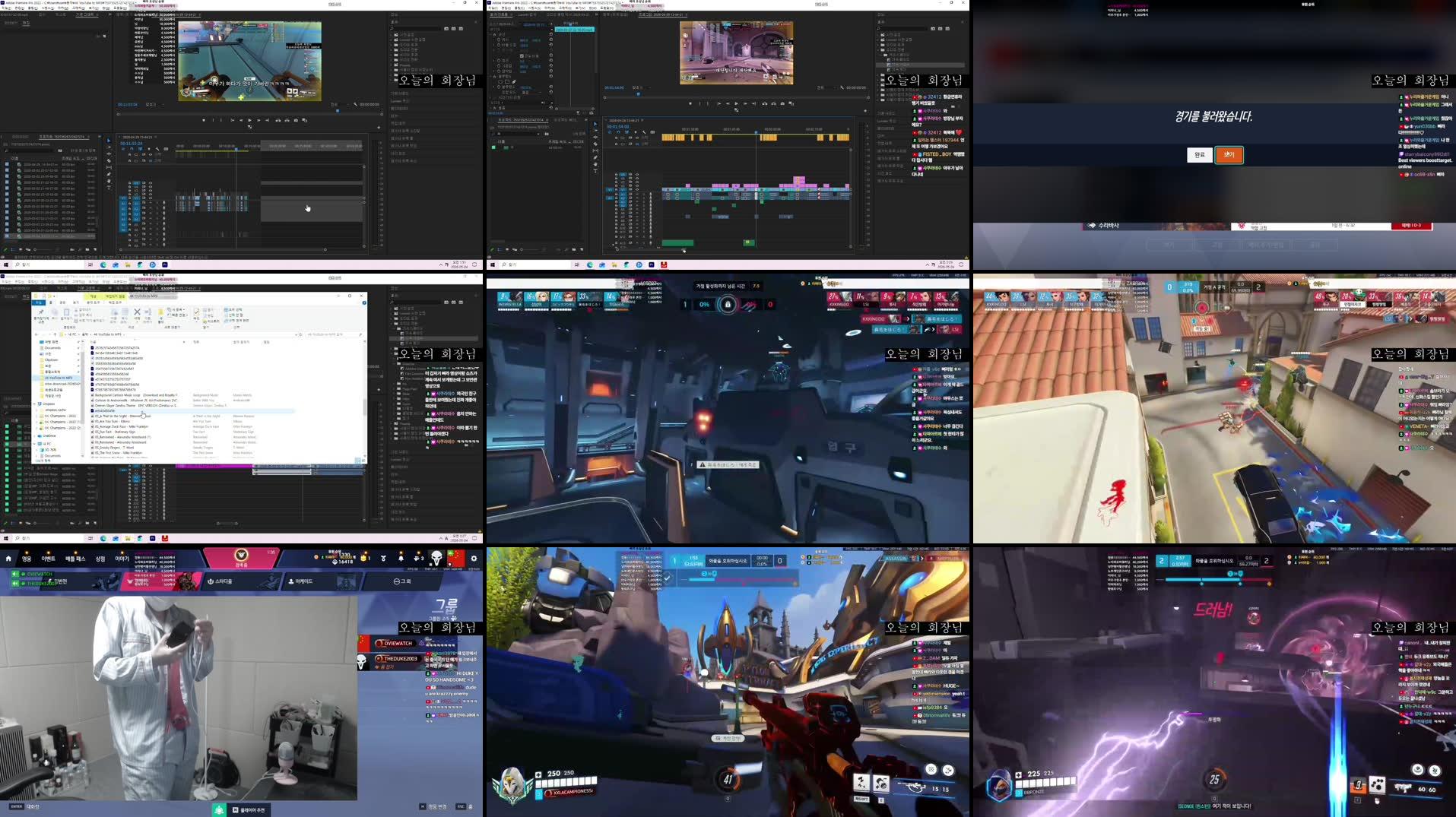Open 보기 ribbon tab in File Explorer window
The height and width of the screenshot is (817, 1456).
click(76, 302)
